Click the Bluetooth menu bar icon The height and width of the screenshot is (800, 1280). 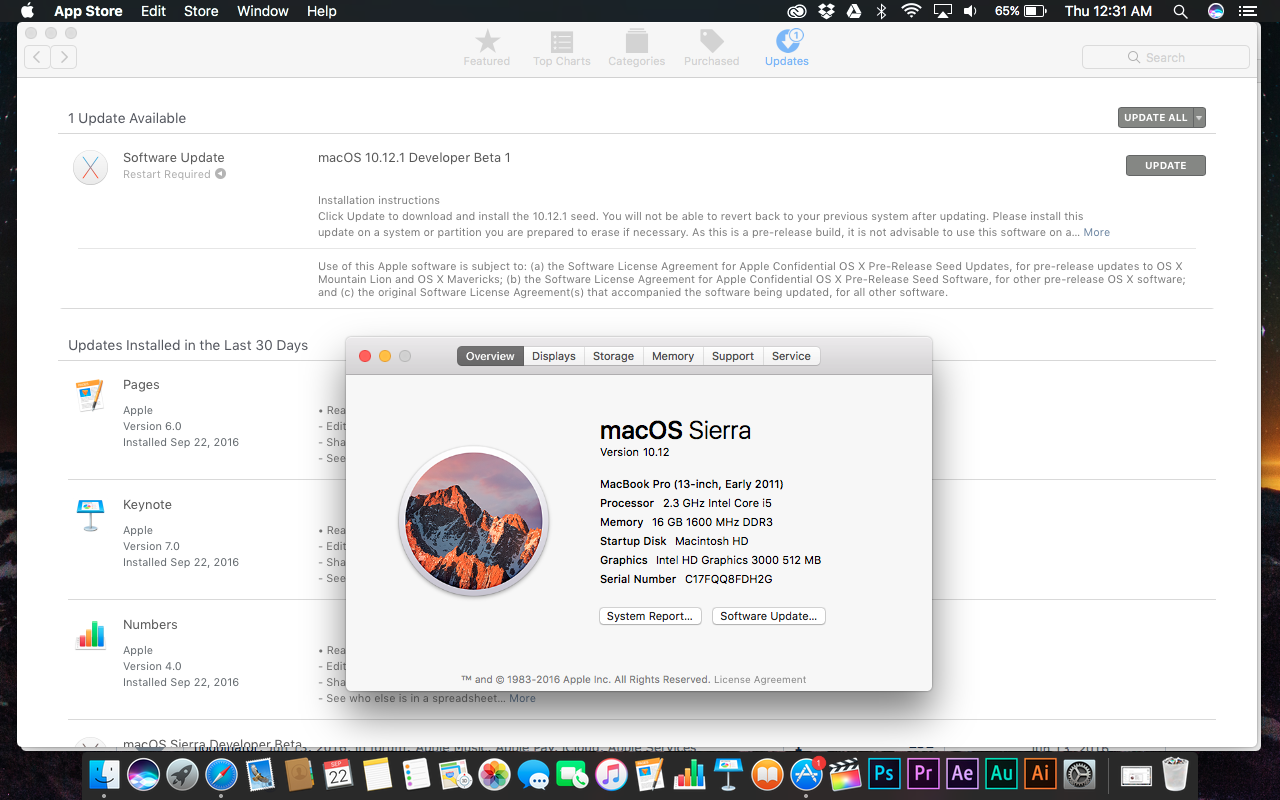click(882, 11)
